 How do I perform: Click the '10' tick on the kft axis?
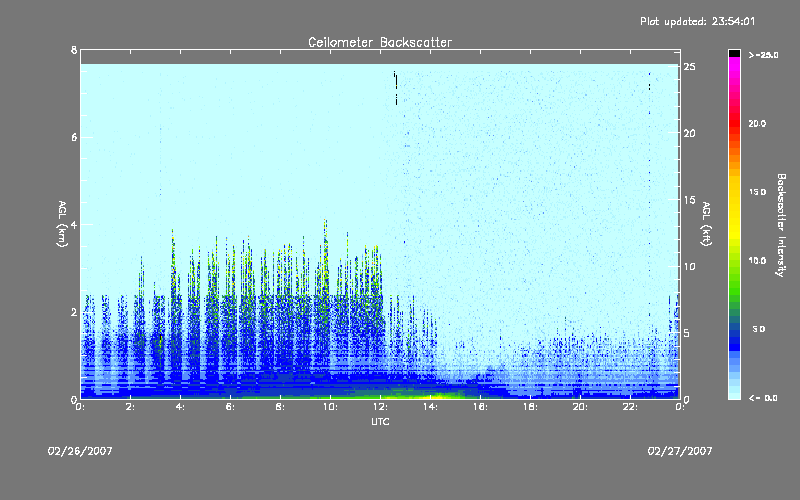tap(690, 266)
